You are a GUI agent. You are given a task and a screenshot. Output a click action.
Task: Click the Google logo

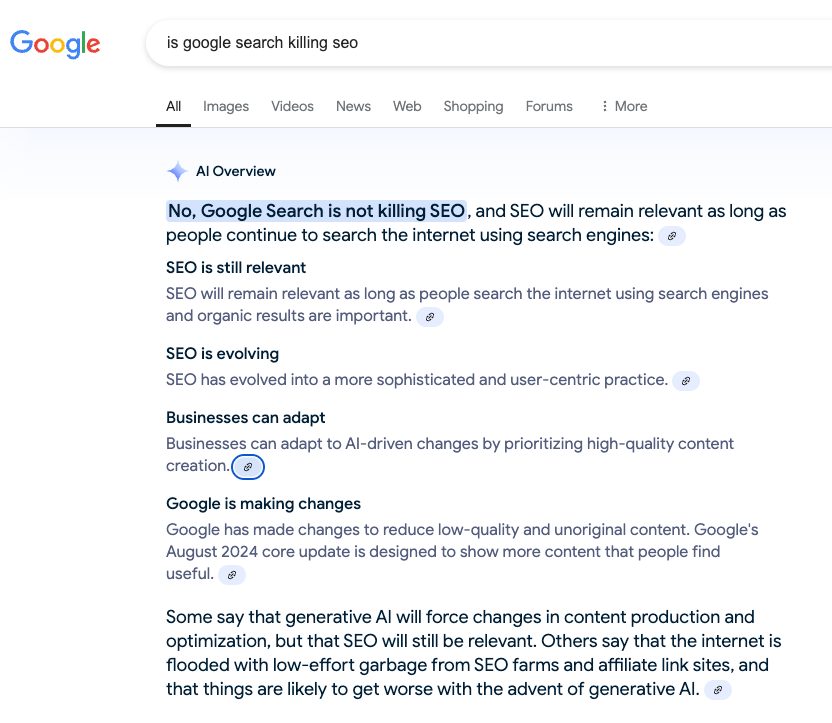click(x=55, y=43)
